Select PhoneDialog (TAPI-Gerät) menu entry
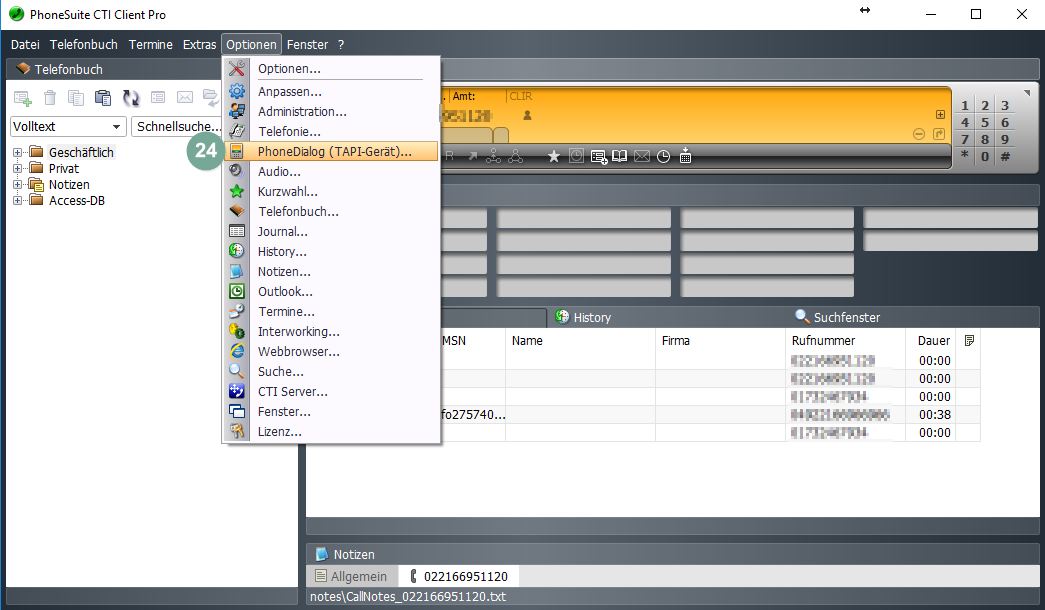 click(334, 152)
